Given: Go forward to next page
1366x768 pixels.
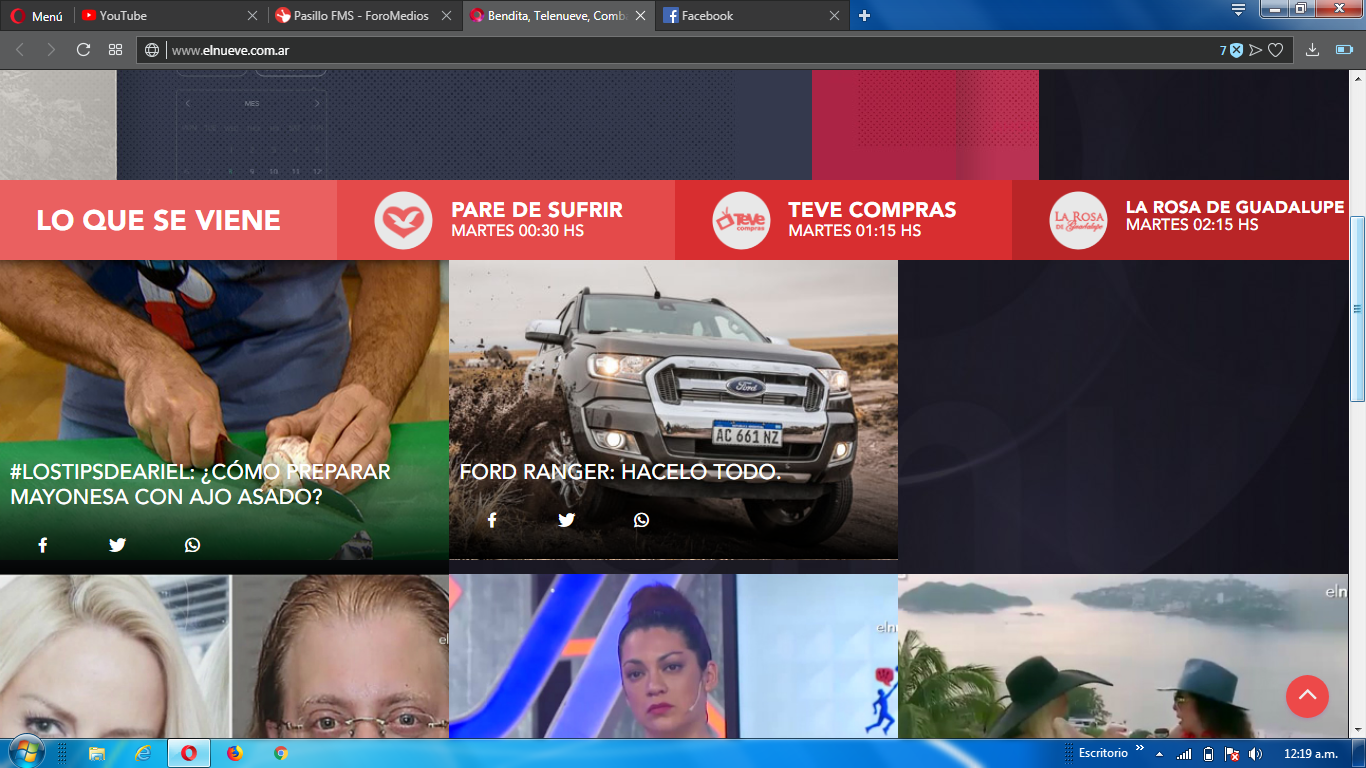Looking at the screenshot, I should click(x=51, y=50).
